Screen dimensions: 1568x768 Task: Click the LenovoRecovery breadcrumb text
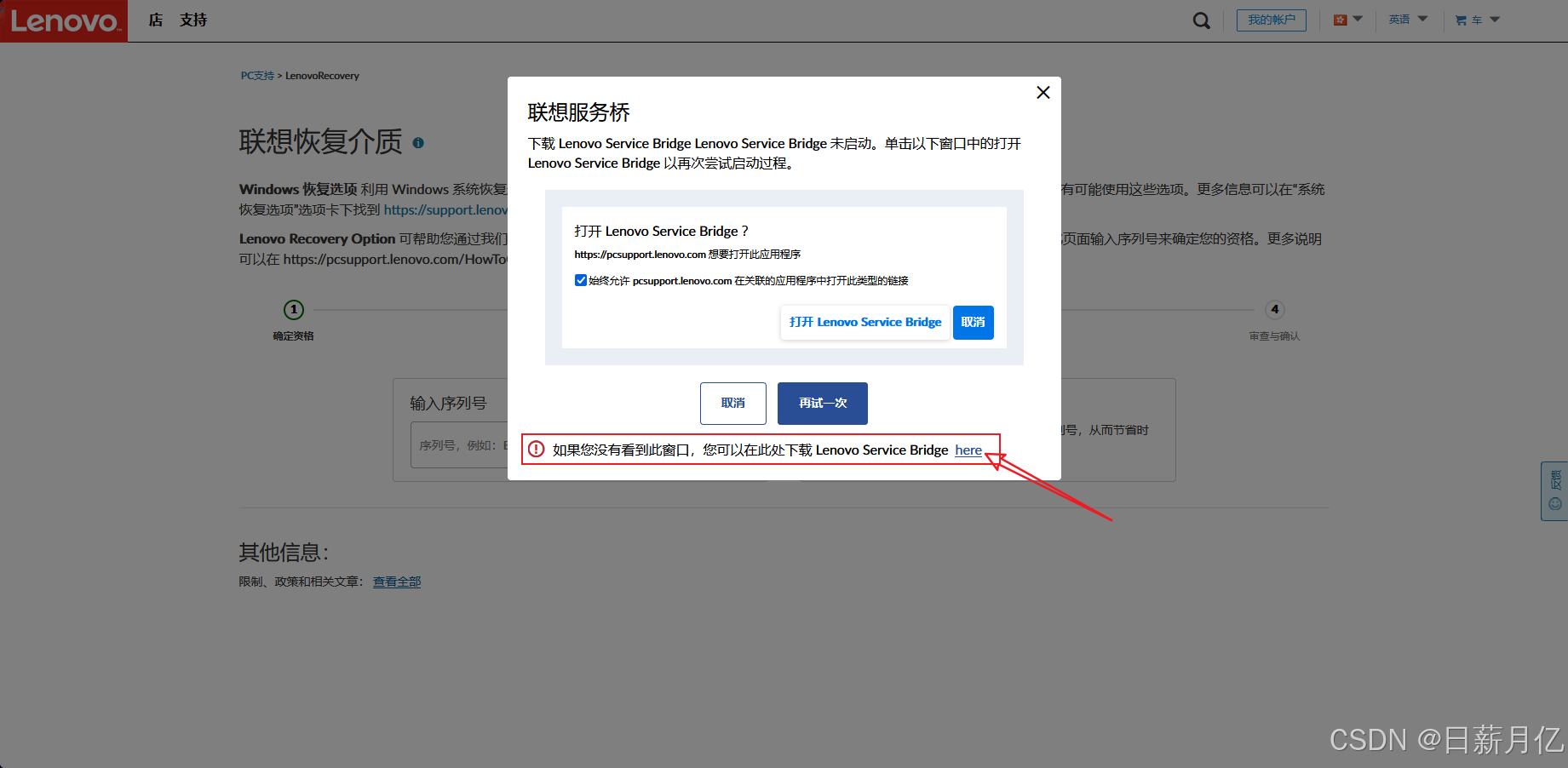pyautogui.click(x=322, y=76)
